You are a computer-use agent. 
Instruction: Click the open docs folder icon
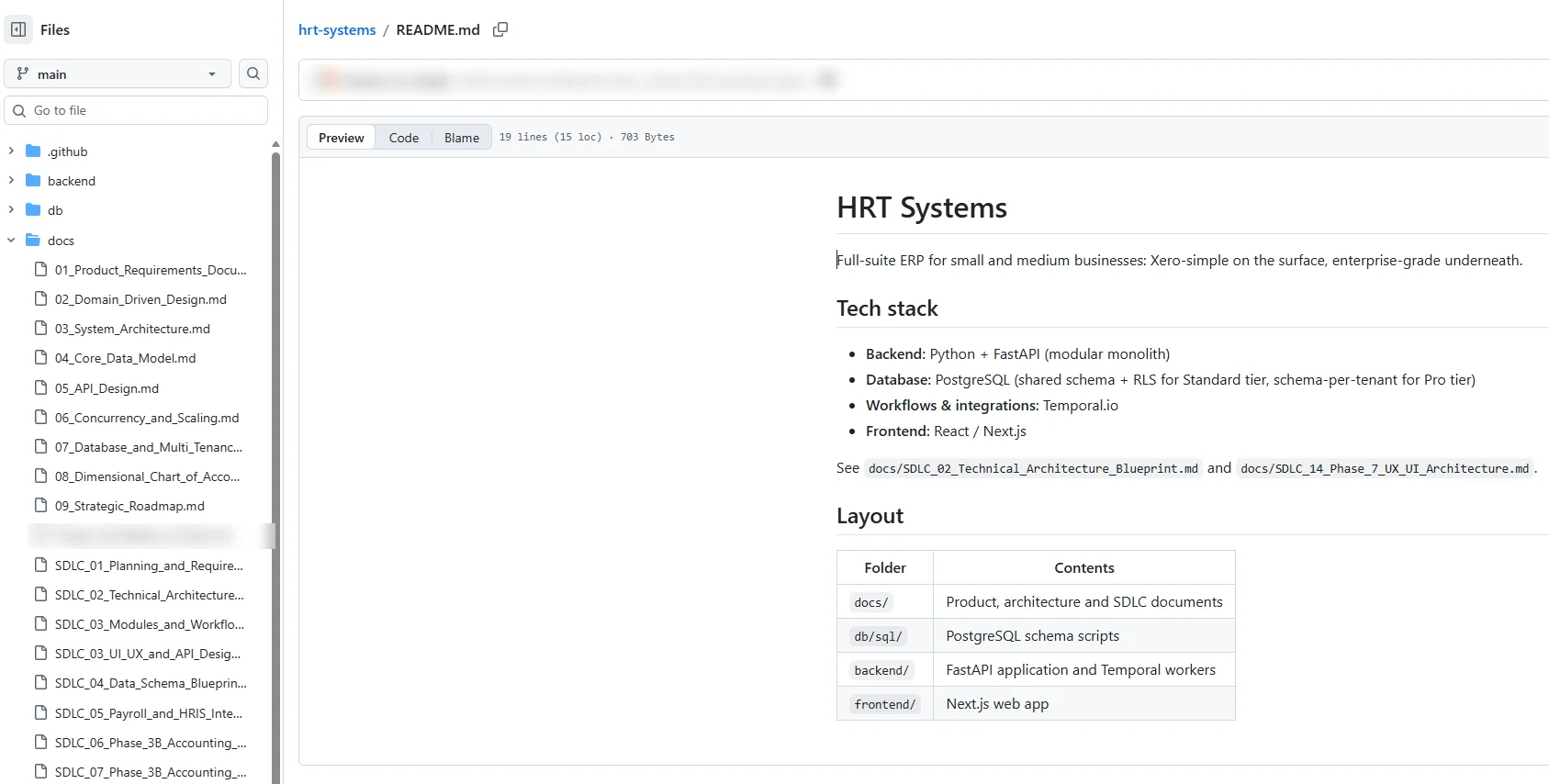pos(33,241)
